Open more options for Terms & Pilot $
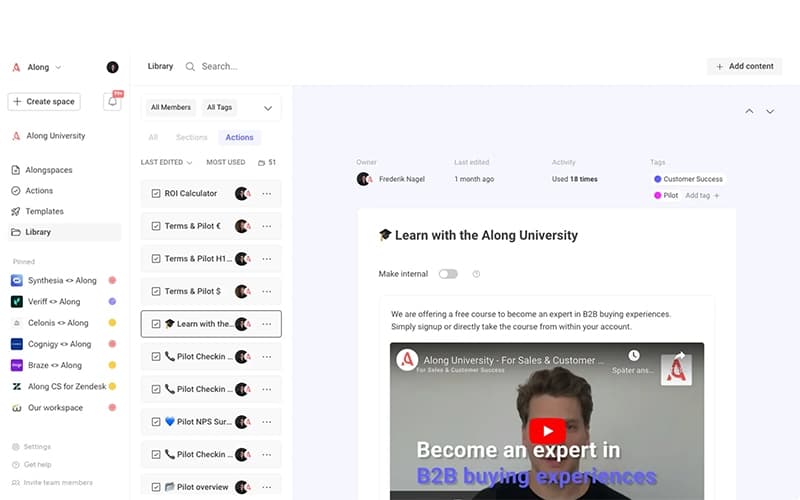The width and height of the screenshot is (800, 500). point(266,291)
